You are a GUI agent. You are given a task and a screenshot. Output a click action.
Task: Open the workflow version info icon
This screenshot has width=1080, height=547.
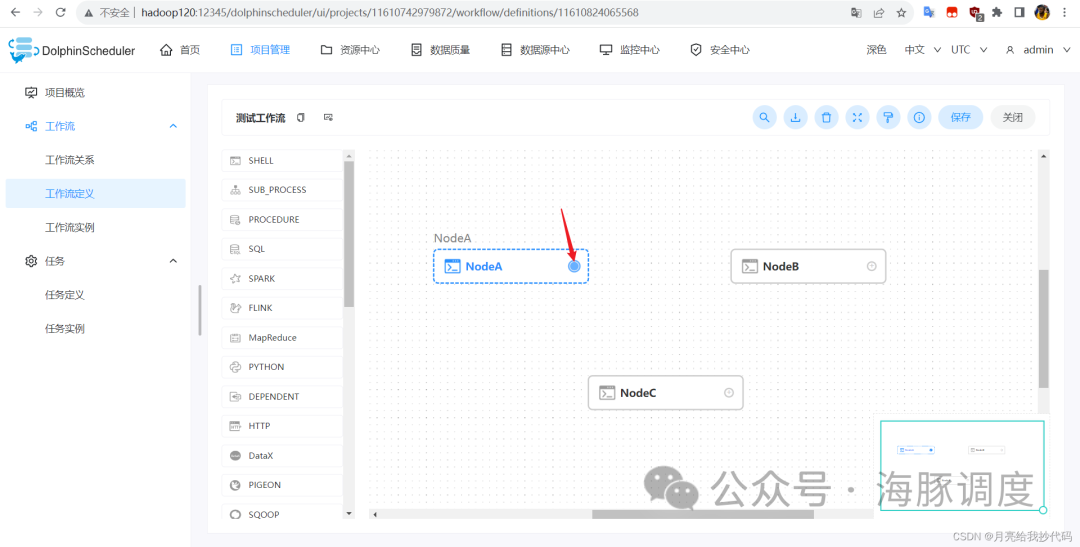pos(919,117)
